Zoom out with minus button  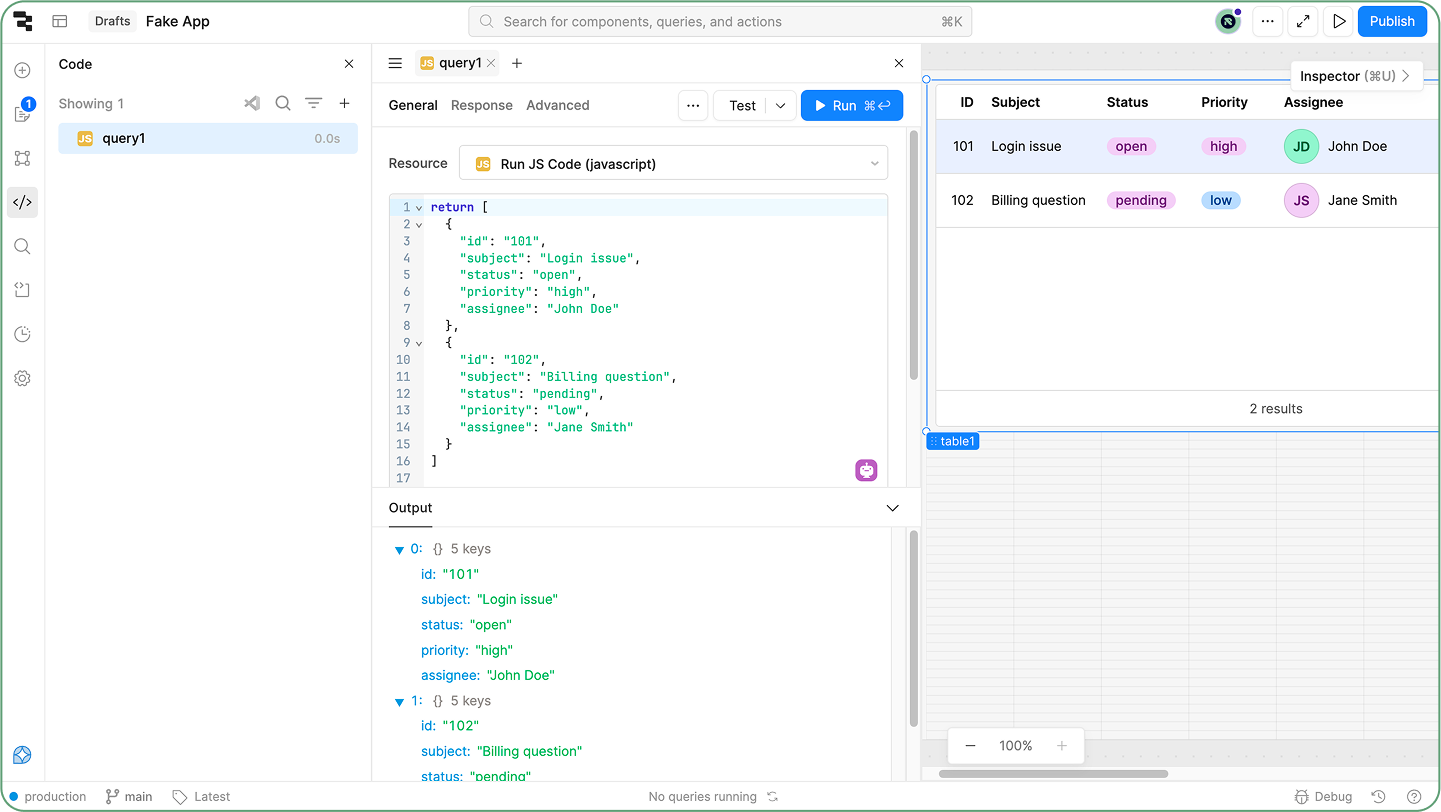point(970,746)
